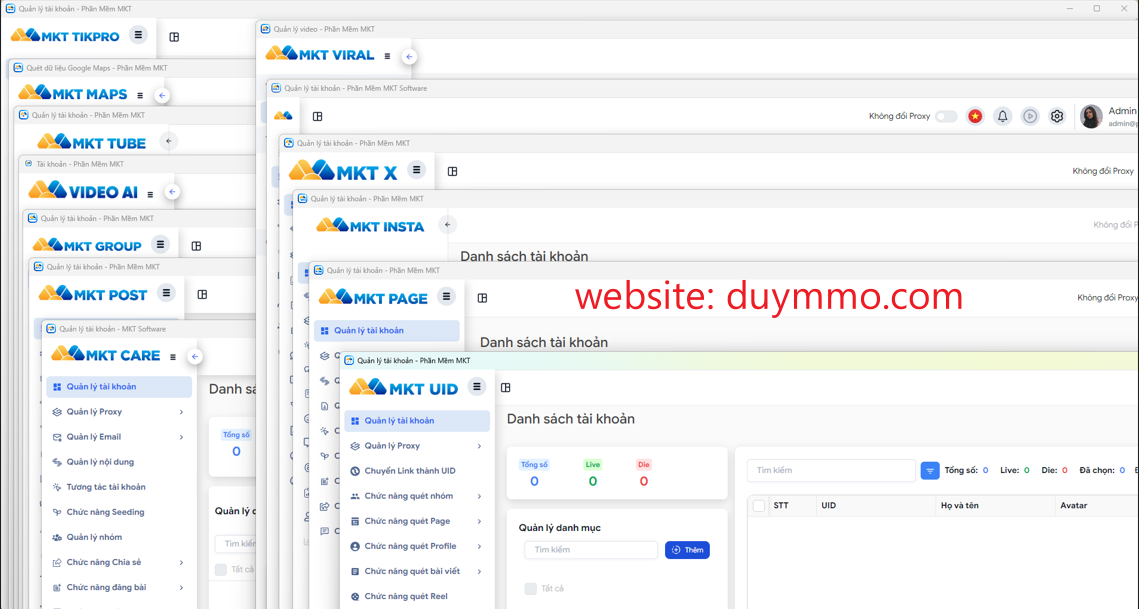Open Quản lý nội dung in MKT CARE
This screenshot has width=1139, height=609.
[119, 462]
